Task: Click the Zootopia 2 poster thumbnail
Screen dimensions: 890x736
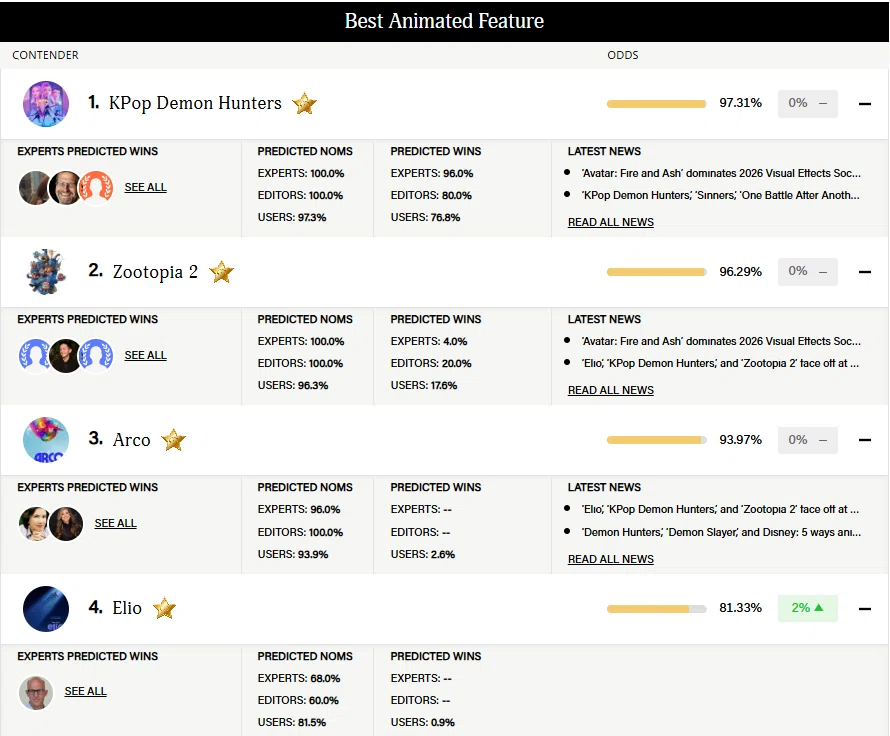Action: pos(46,272)
